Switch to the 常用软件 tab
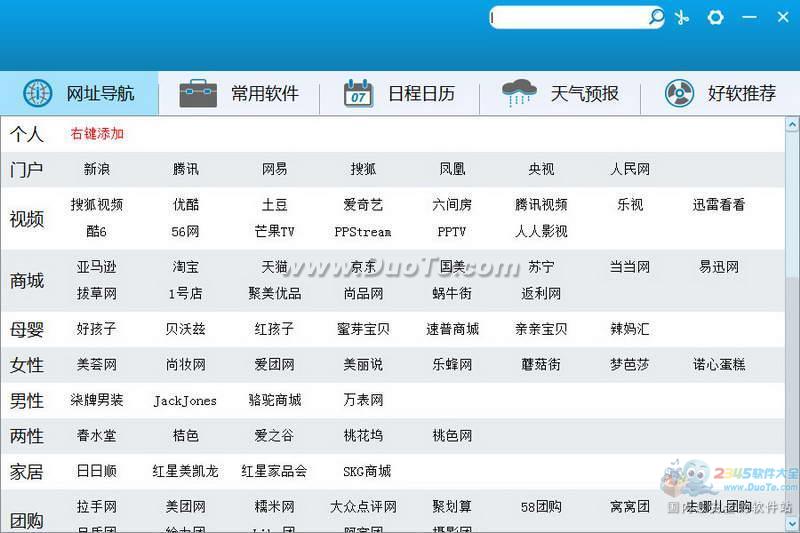The height and width of the screenshot is (533, 800). click(x=239, y=93)
